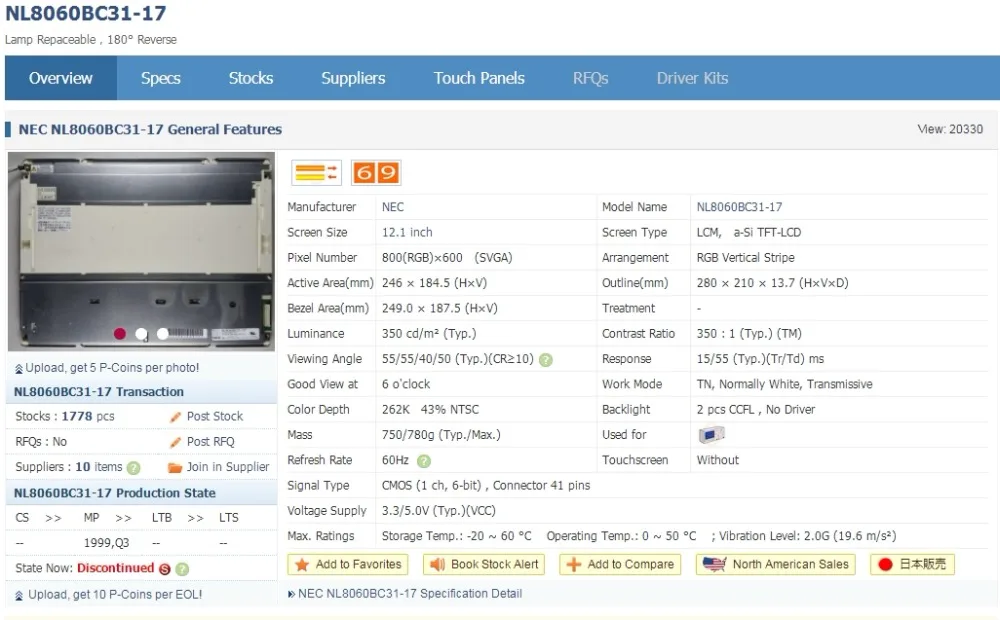Click the yellow list compare icon
This screenshot has height=620, width=1000.
coord(316,173)
